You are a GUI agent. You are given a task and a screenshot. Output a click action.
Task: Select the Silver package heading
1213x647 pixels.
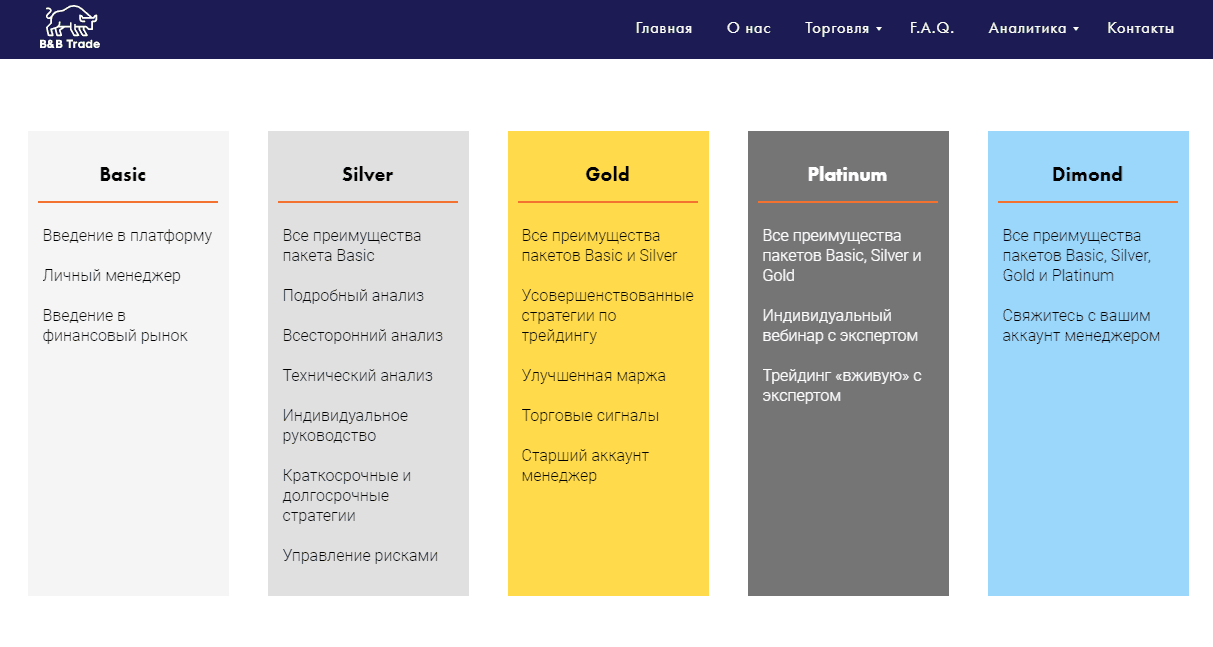(367, 174)
